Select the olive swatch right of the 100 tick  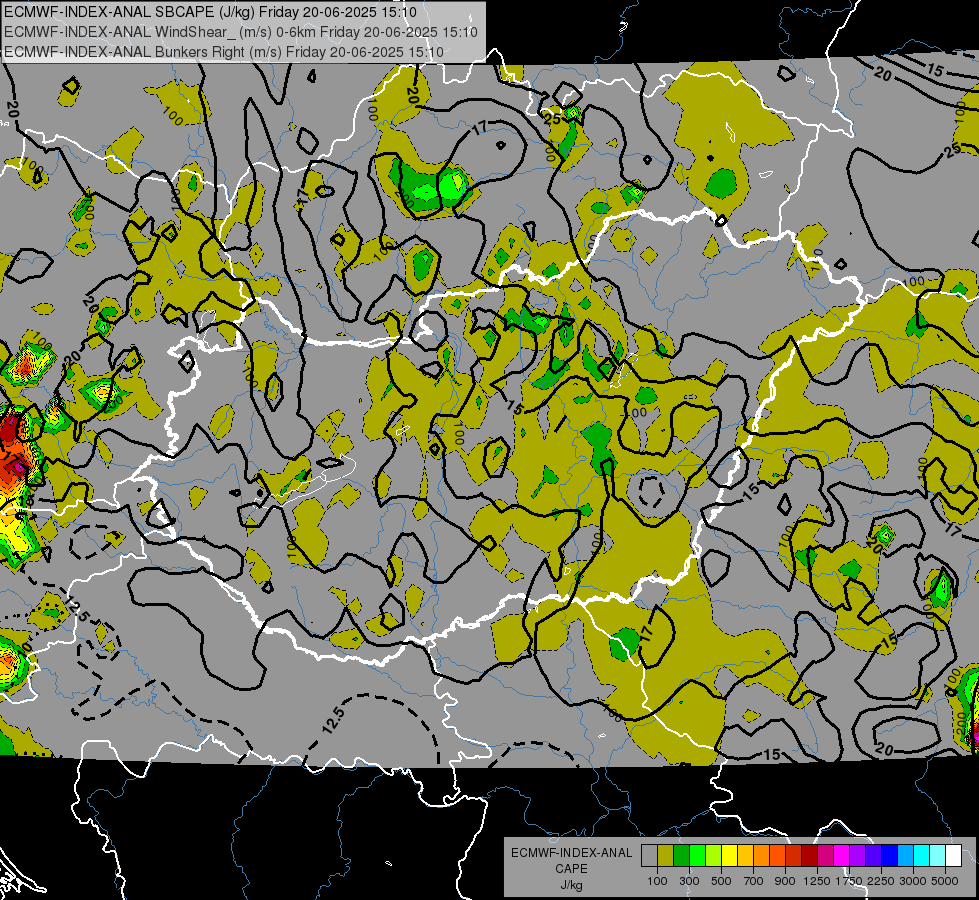(x=666, y=856)
